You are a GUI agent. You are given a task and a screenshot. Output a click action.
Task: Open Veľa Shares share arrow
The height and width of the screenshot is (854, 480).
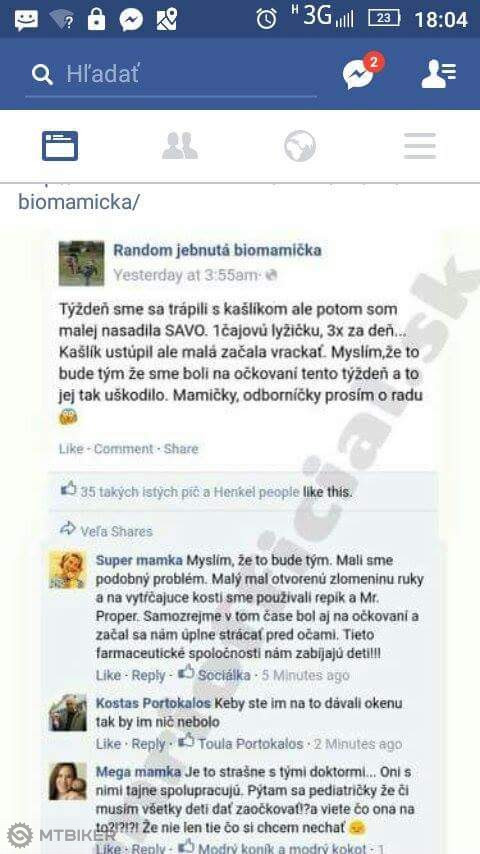[68, 528]
